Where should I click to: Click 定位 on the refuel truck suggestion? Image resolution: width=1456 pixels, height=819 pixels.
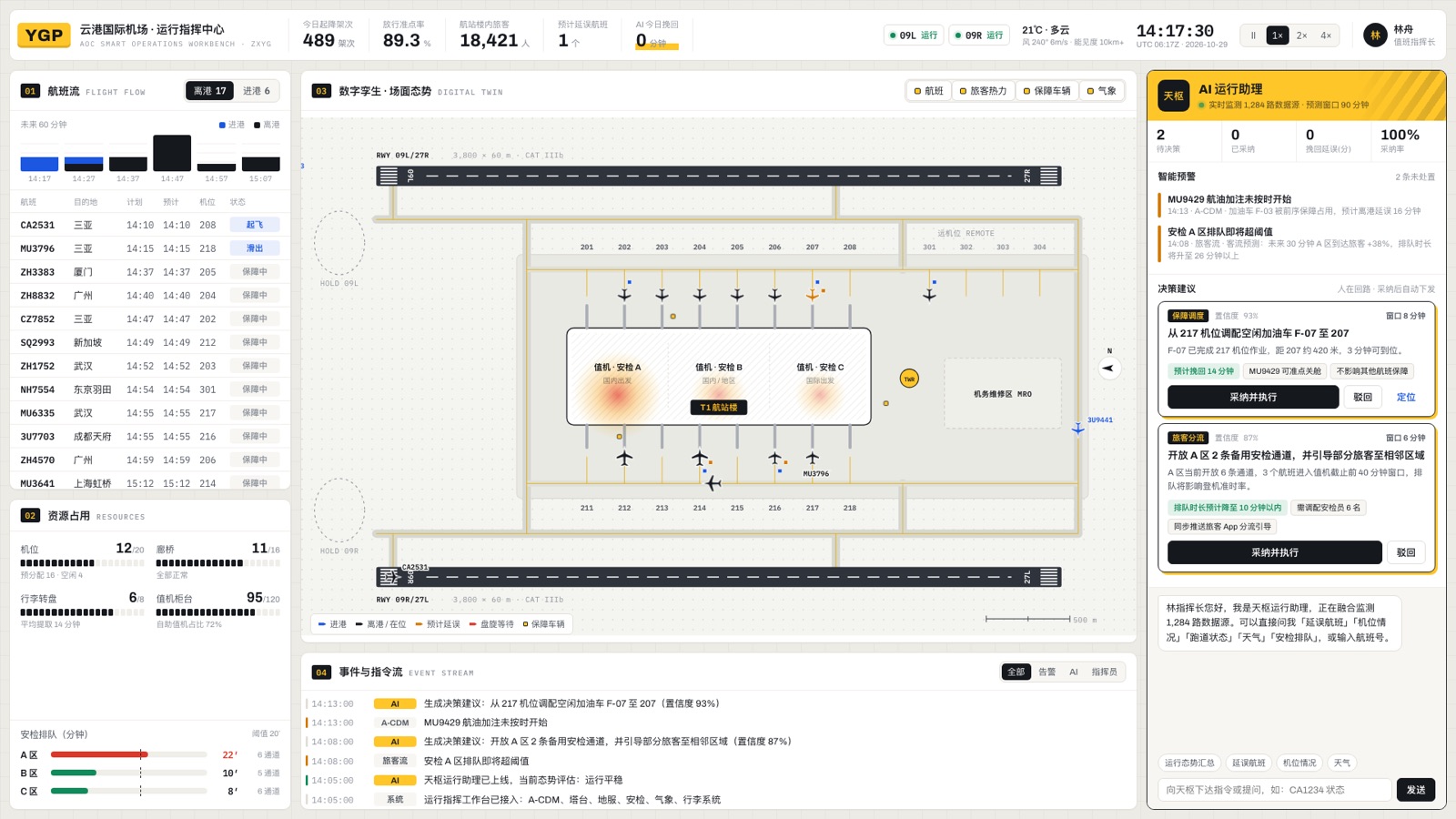pyautogui.click(x=1406, y=397)
